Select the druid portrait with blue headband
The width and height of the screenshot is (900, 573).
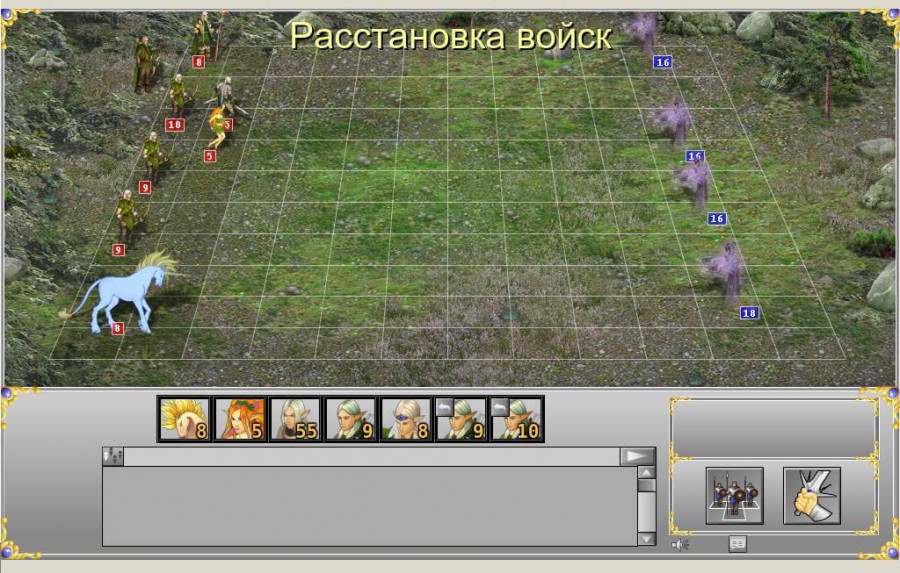[405, 419]
